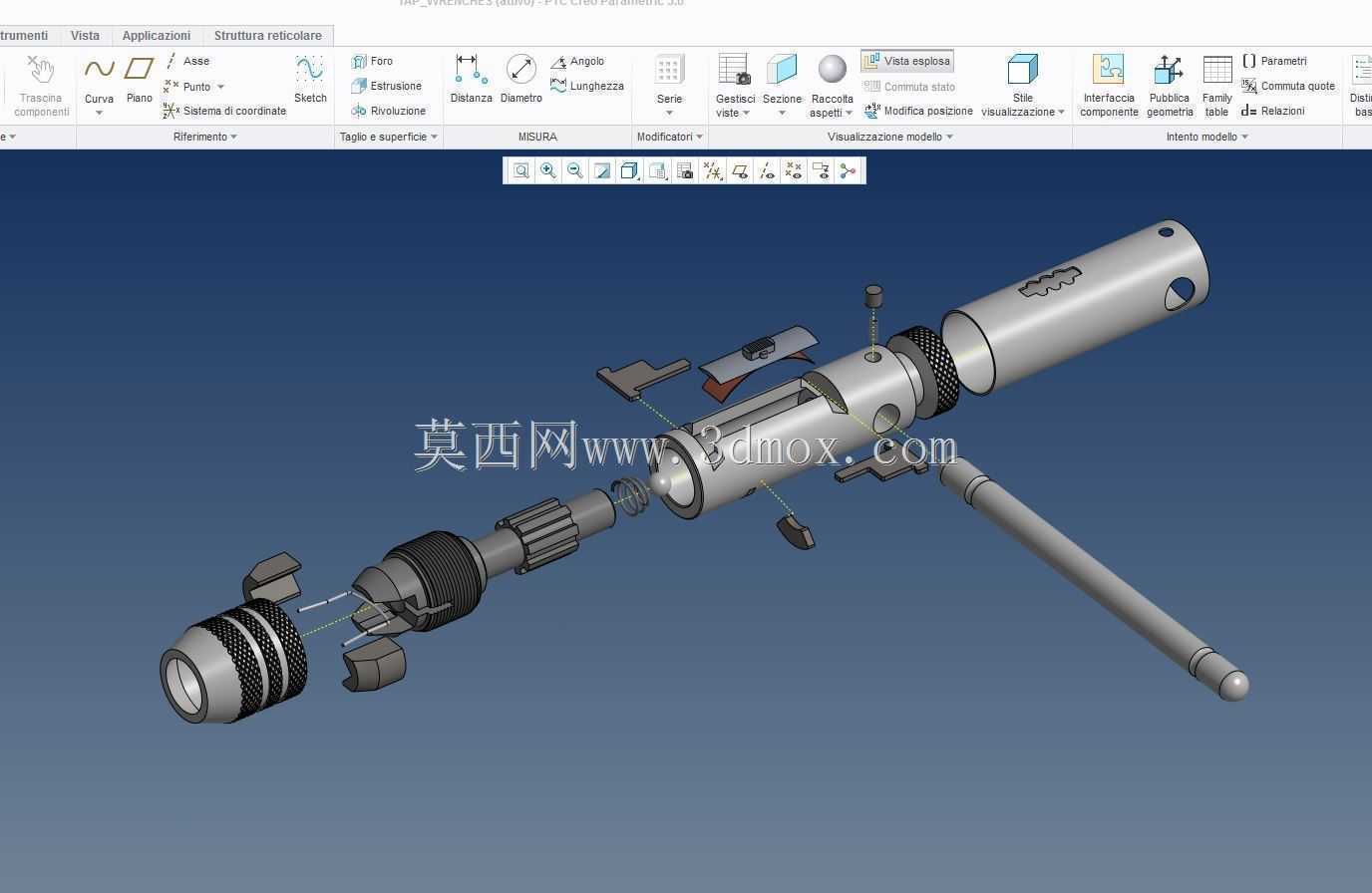Click the Sezione section icon
The height and width of the screenshot is (893, 1372).
[782, 70]
